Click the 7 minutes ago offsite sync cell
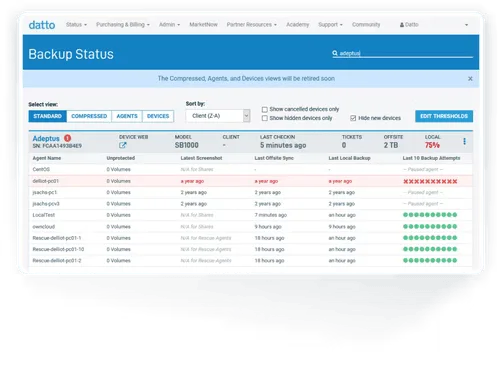The image size is (502, 367). coord(271,215)
